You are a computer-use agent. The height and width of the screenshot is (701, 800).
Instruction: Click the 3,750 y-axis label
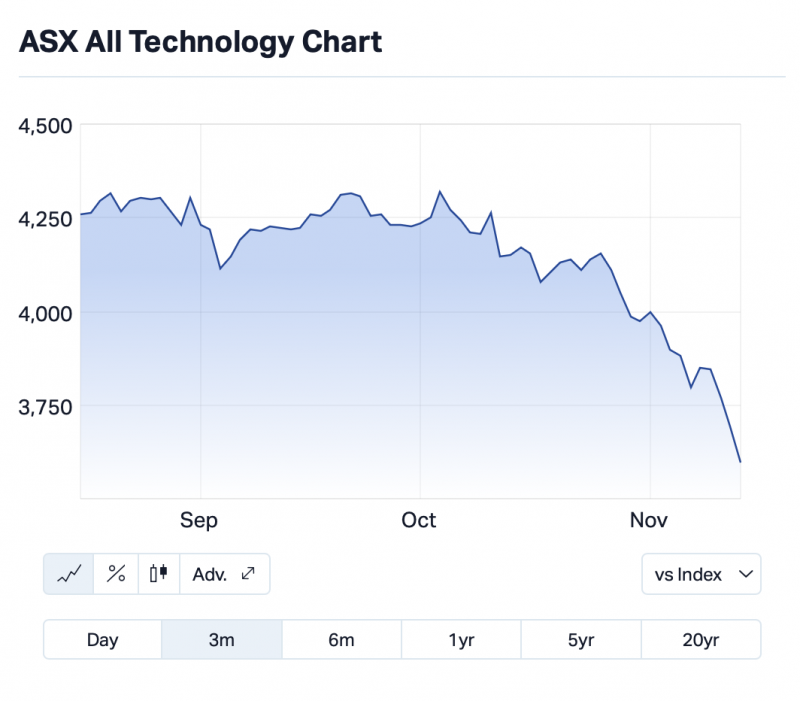click(x=46, y=406)
